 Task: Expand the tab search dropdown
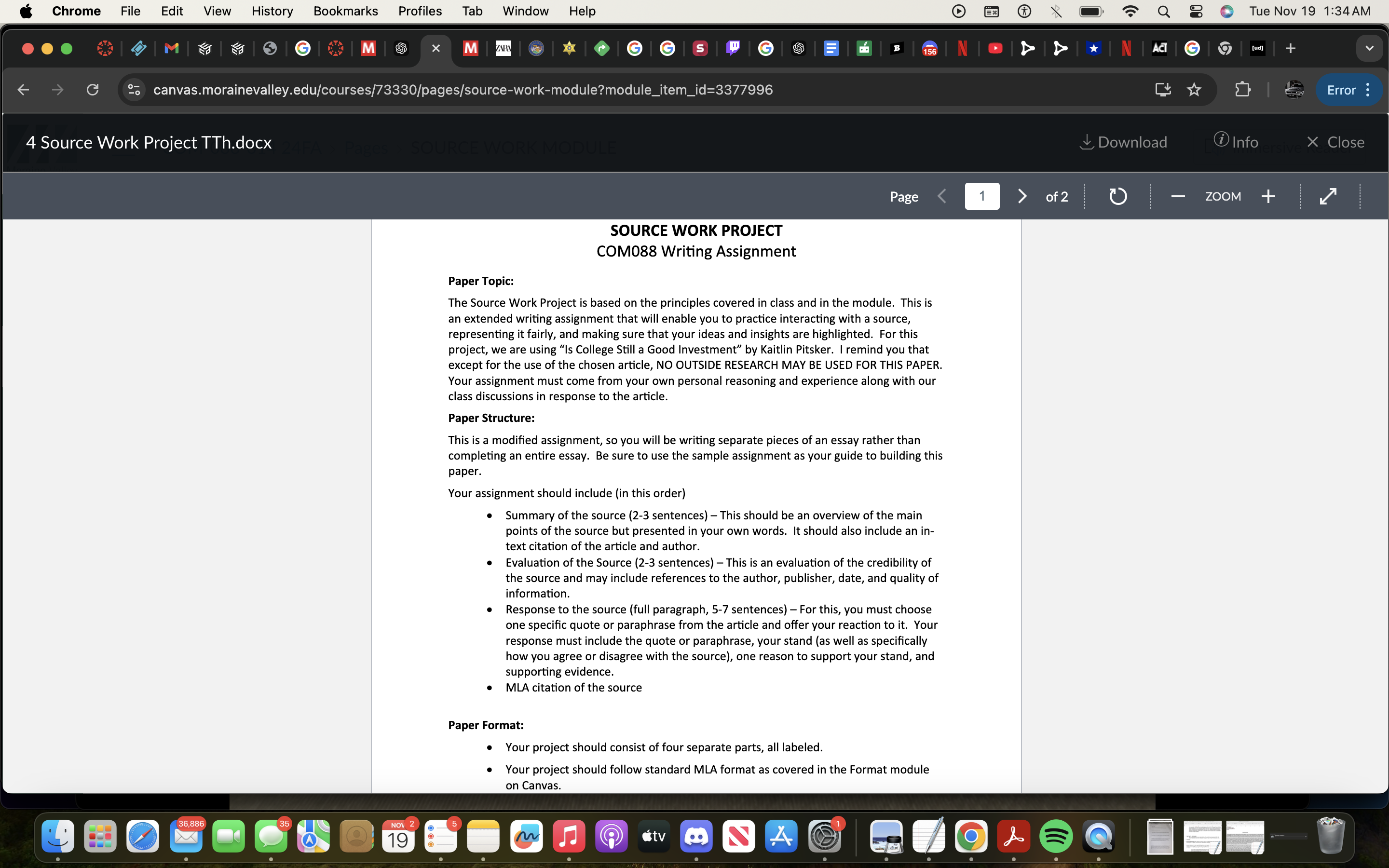coord(1370,48)
